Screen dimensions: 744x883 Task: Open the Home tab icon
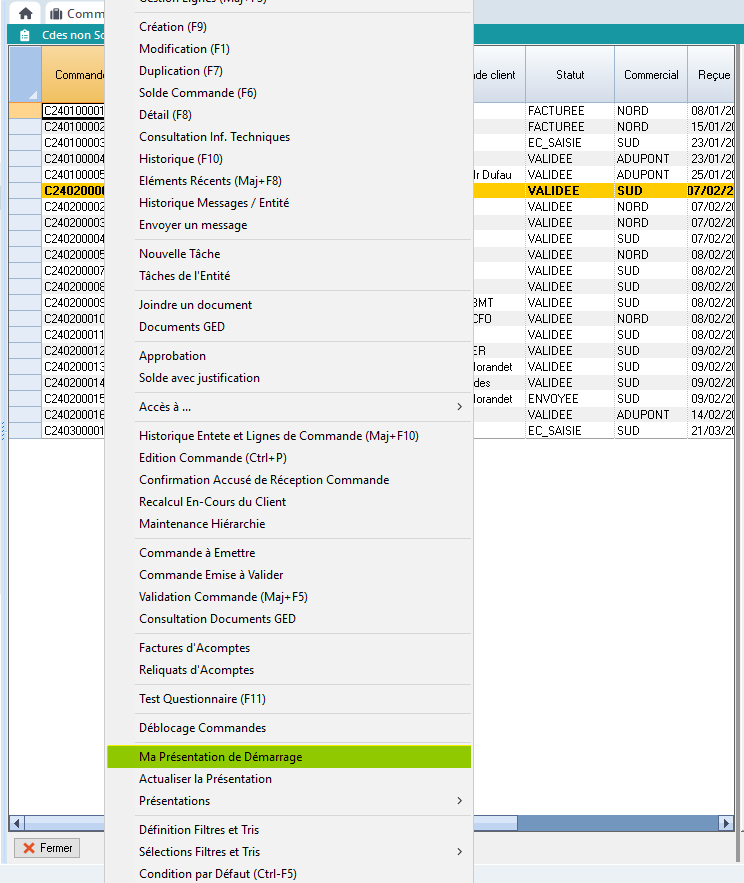coord(26,13)
